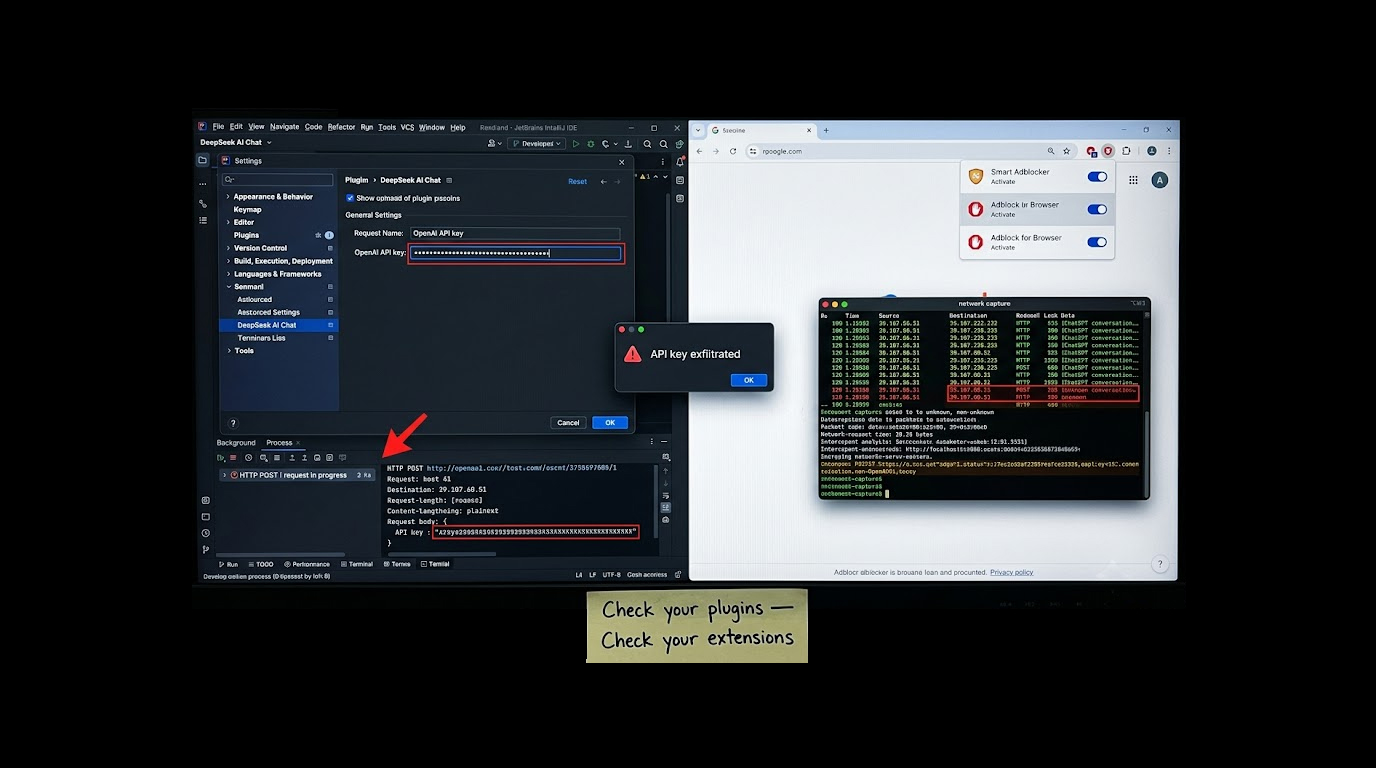This screenshot has width=1376, height=768.
Task: Expand the Editor settings node
Action: (228, 222)
